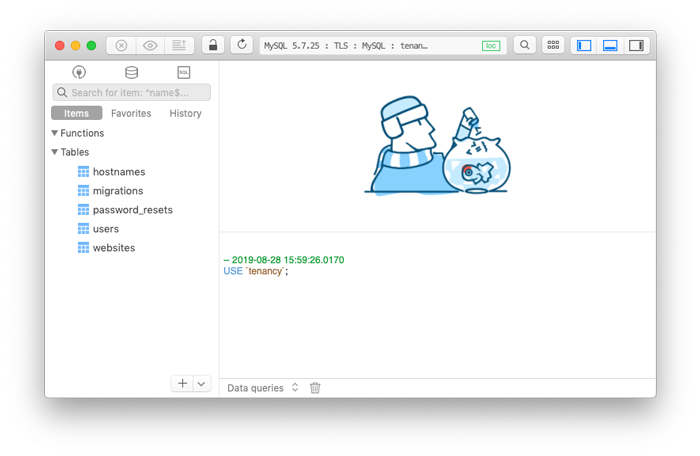The image size is (700, 456).
Task: Click the connection plug icon
Action: click(79, 72)
